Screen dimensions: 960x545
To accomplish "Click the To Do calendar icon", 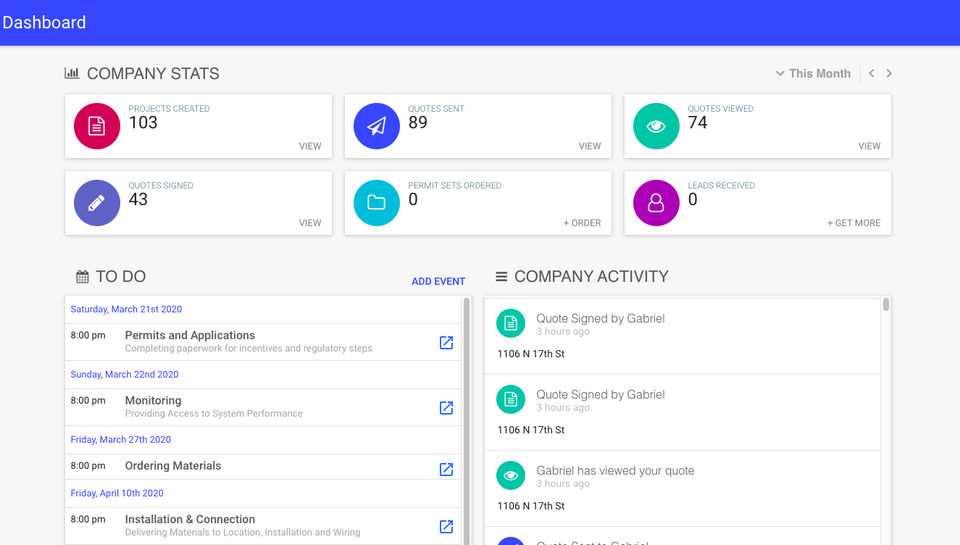I will pyautogui.click(x=82, y=277).
